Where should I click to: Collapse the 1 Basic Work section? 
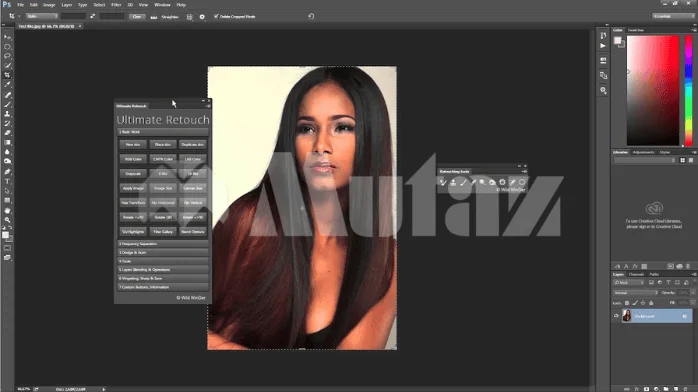click(x=163, y=132)
